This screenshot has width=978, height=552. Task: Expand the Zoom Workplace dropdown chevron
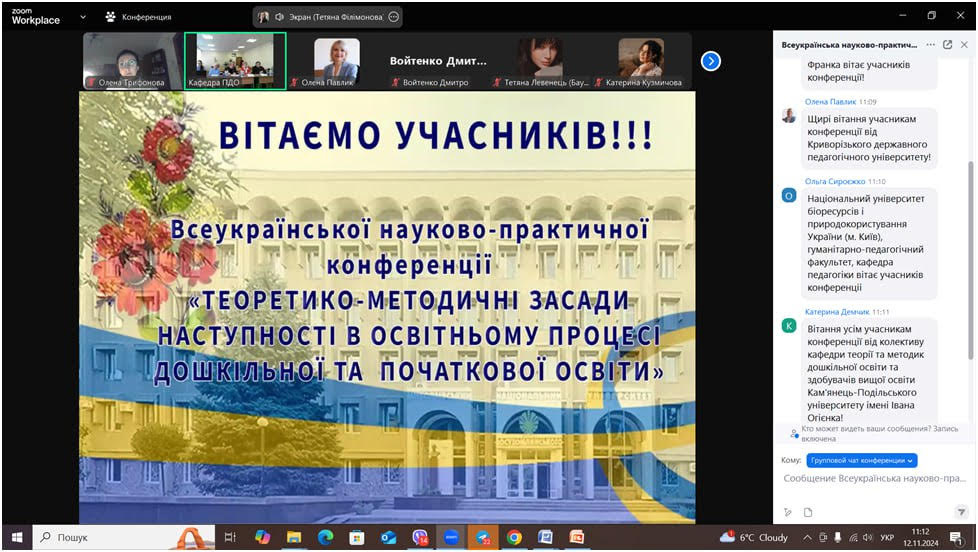(82, 17)
